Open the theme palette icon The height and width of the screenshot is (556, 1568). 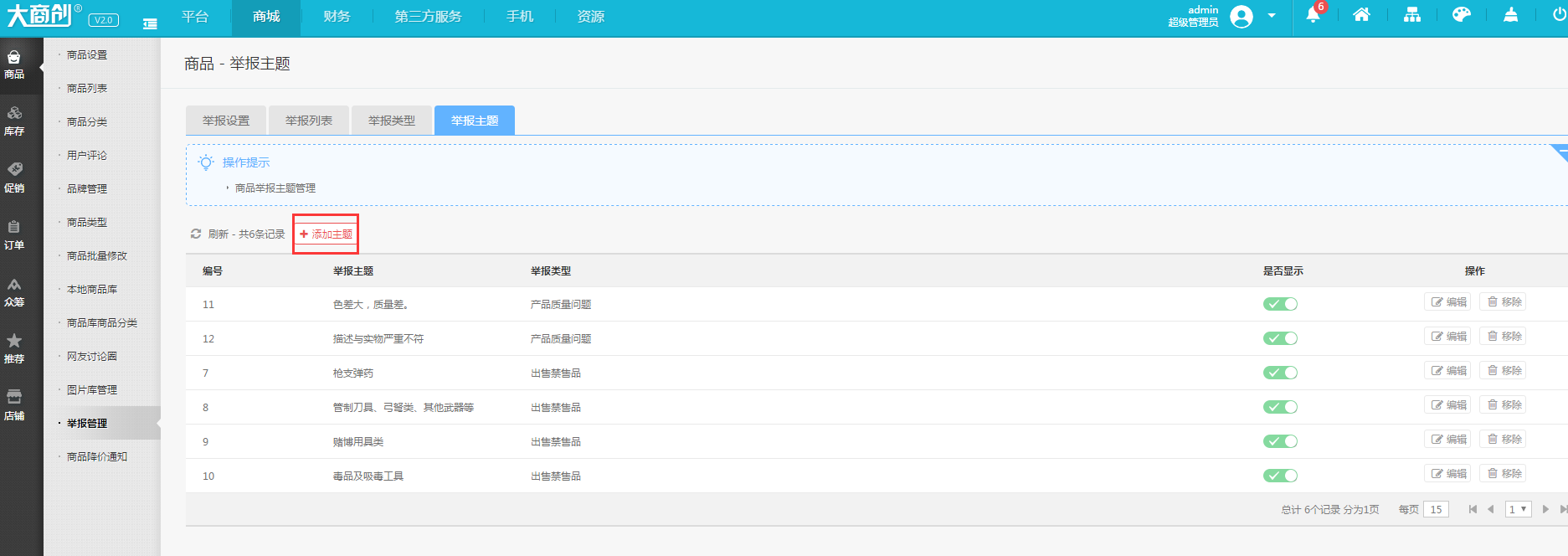click(1461, 15)
